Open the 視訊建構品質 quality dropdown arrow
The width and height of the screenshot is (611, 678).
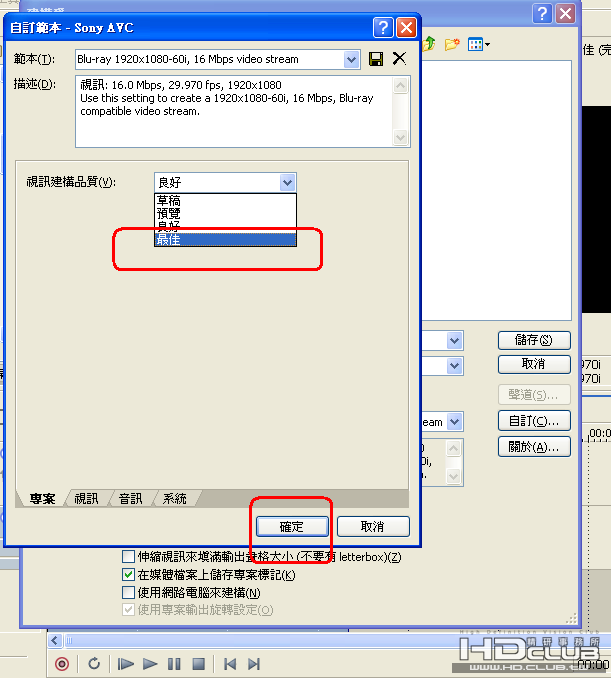(288, 182)
